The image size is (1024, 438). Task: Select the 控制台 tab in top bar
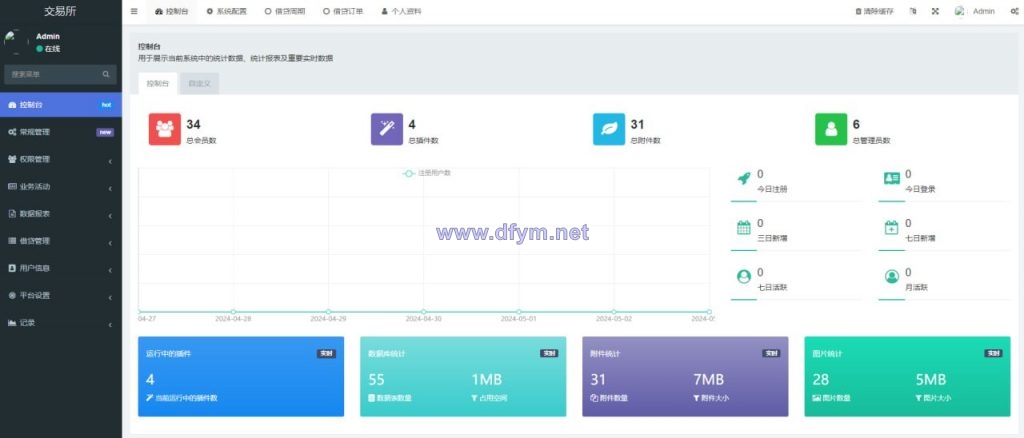[x=171, y=11]
